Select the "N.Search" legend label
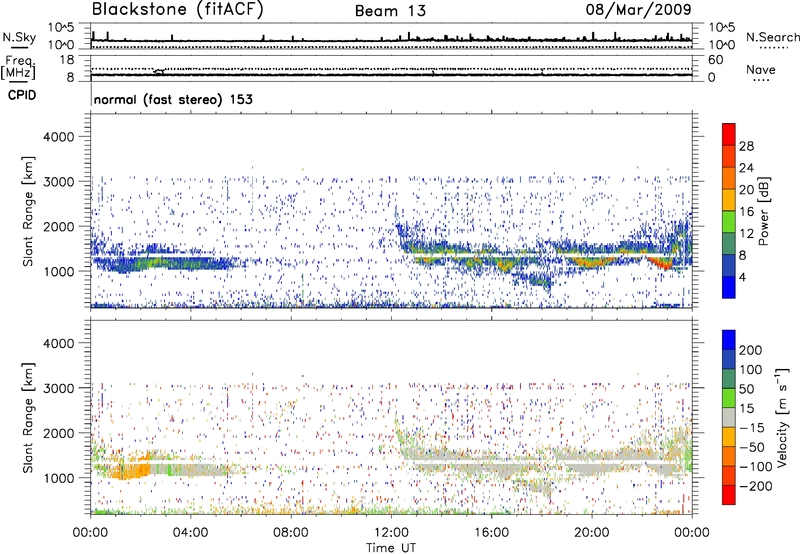Image resolution: width=800 pixels, height=554 pixels. coord(773,37)
